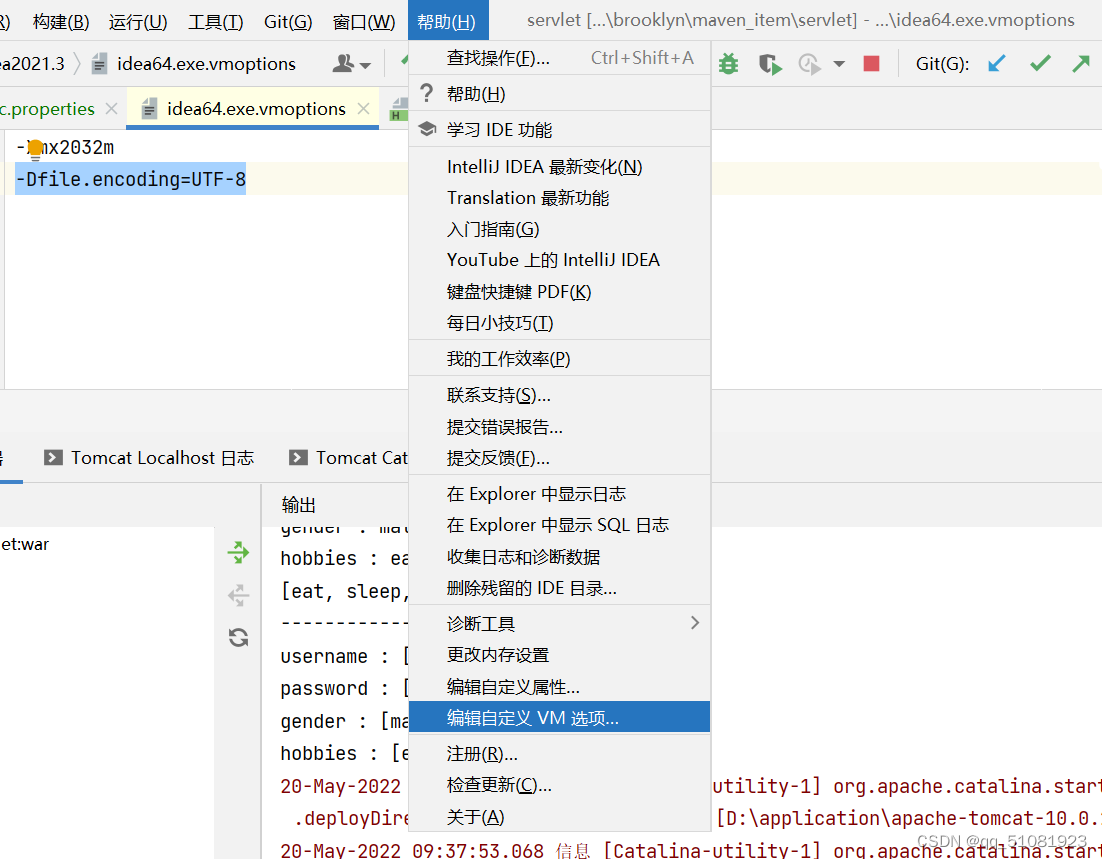Close the 帮助(H) menu in menu bar
This screenshot has width=1102, height=859.
coord(447,22)
